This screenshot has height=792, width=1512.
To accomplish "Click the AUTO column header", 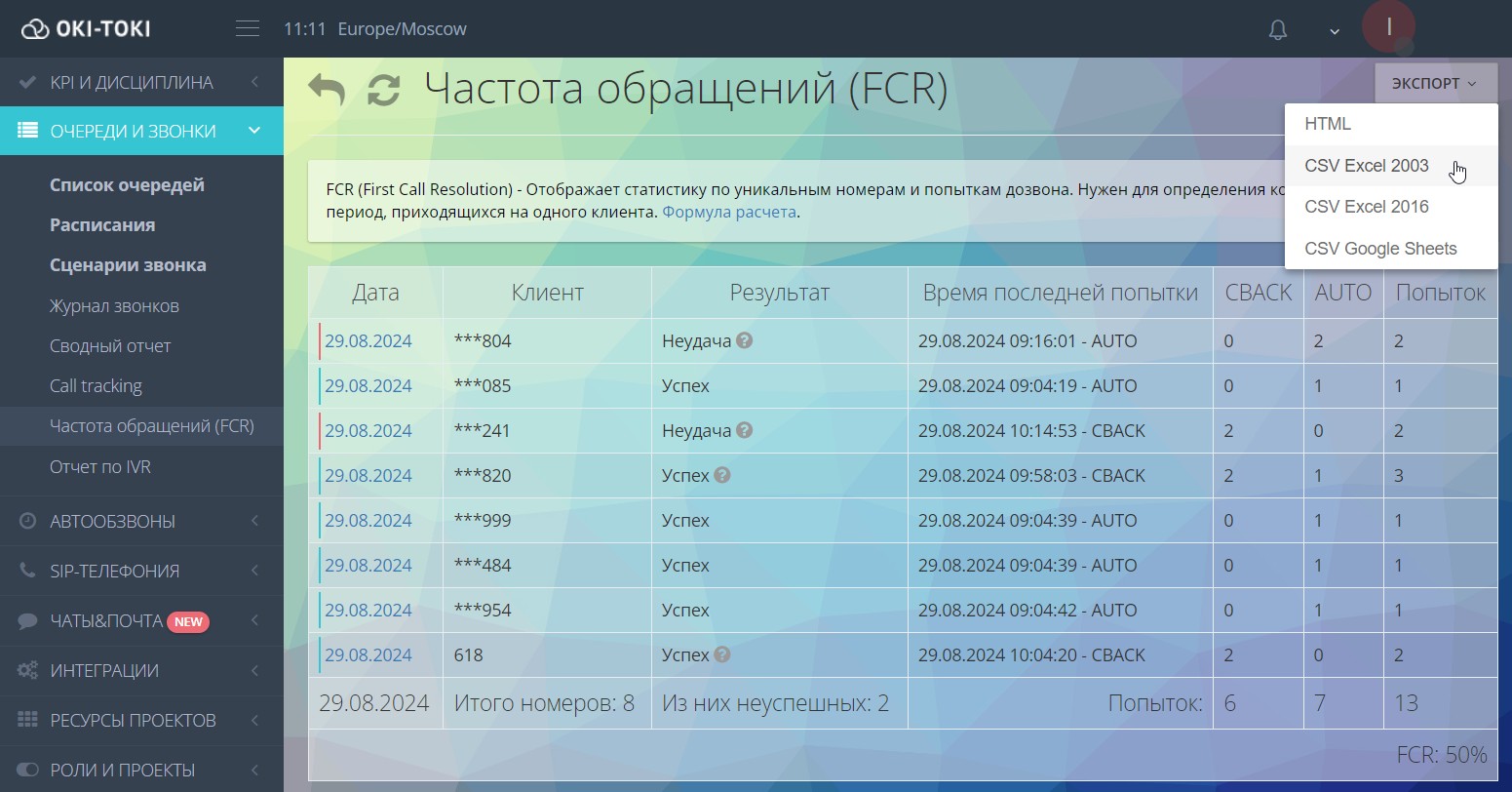I will tap(1342, 293).
